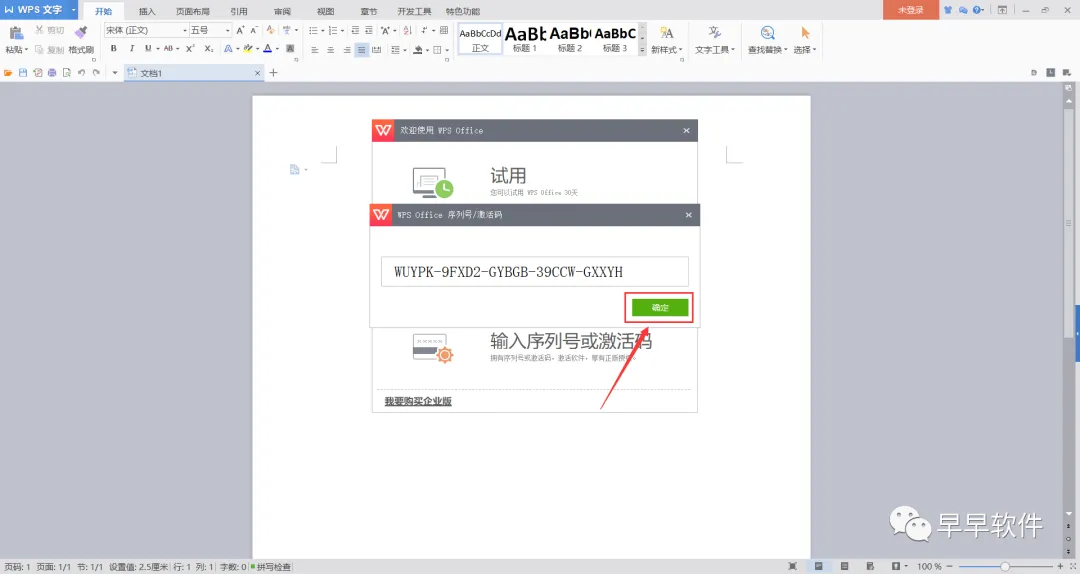This screenshot has height=574, width=1080.
Task: Click the serial number input field
Action: click(534, 271)
